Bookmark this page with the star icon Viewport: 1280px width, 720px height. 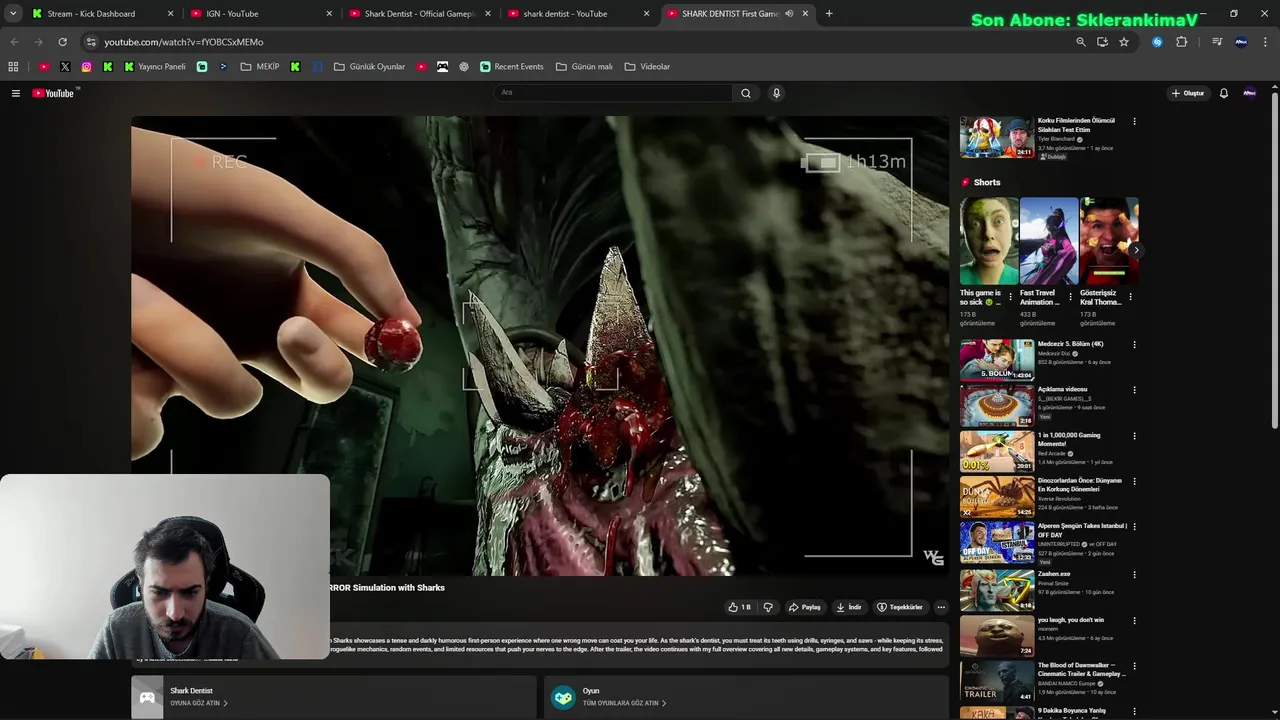pyautogui.click(x=1124, y=42)
